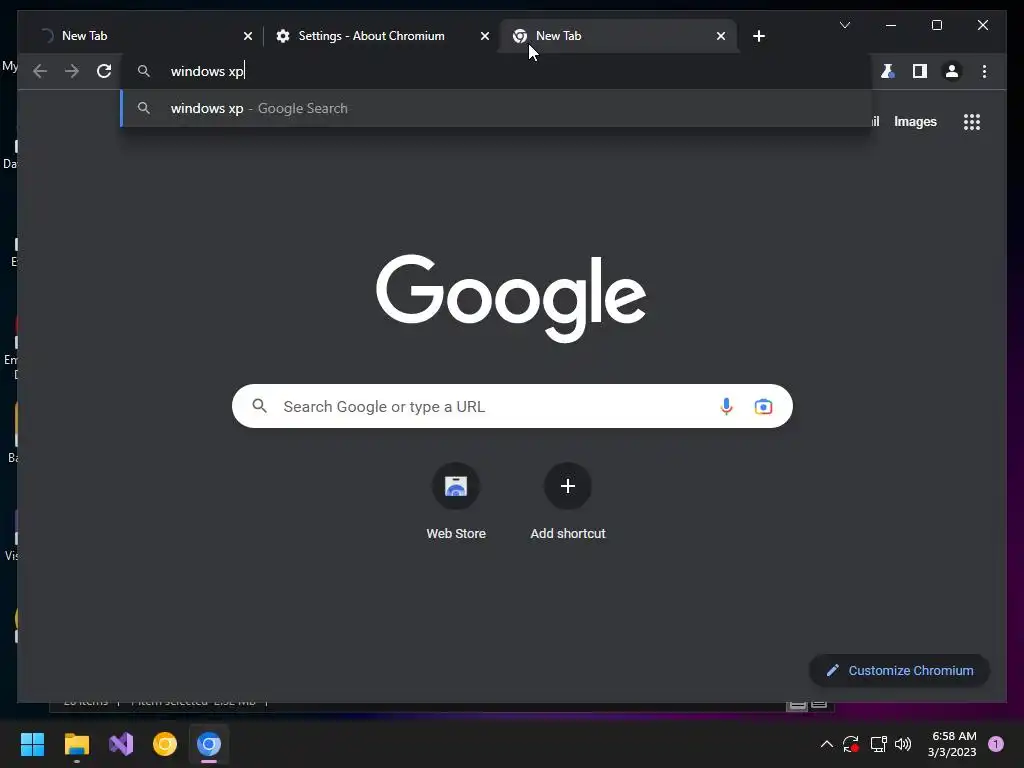Expand the tab search chevron

[844, 25]
